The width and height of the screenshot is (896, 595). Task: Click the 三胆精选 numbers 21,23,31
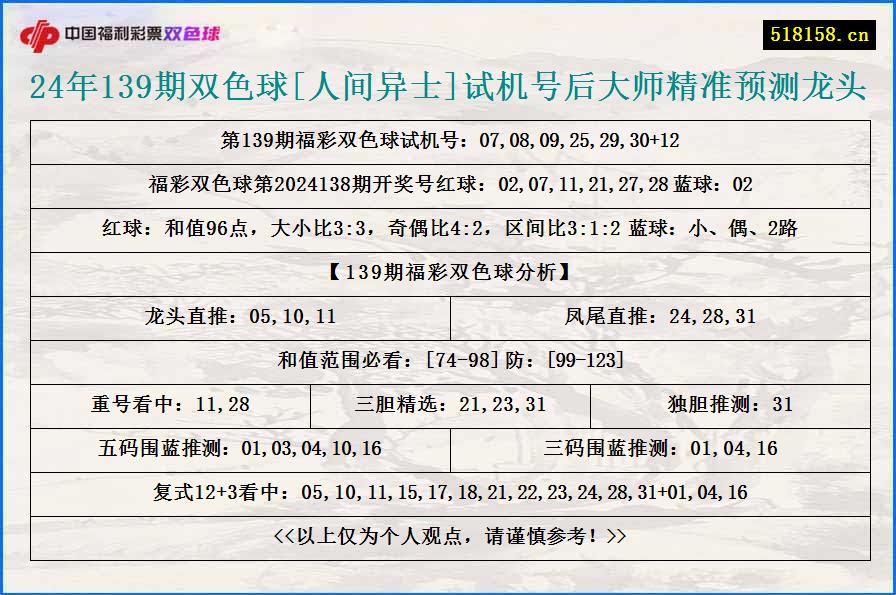450,405
